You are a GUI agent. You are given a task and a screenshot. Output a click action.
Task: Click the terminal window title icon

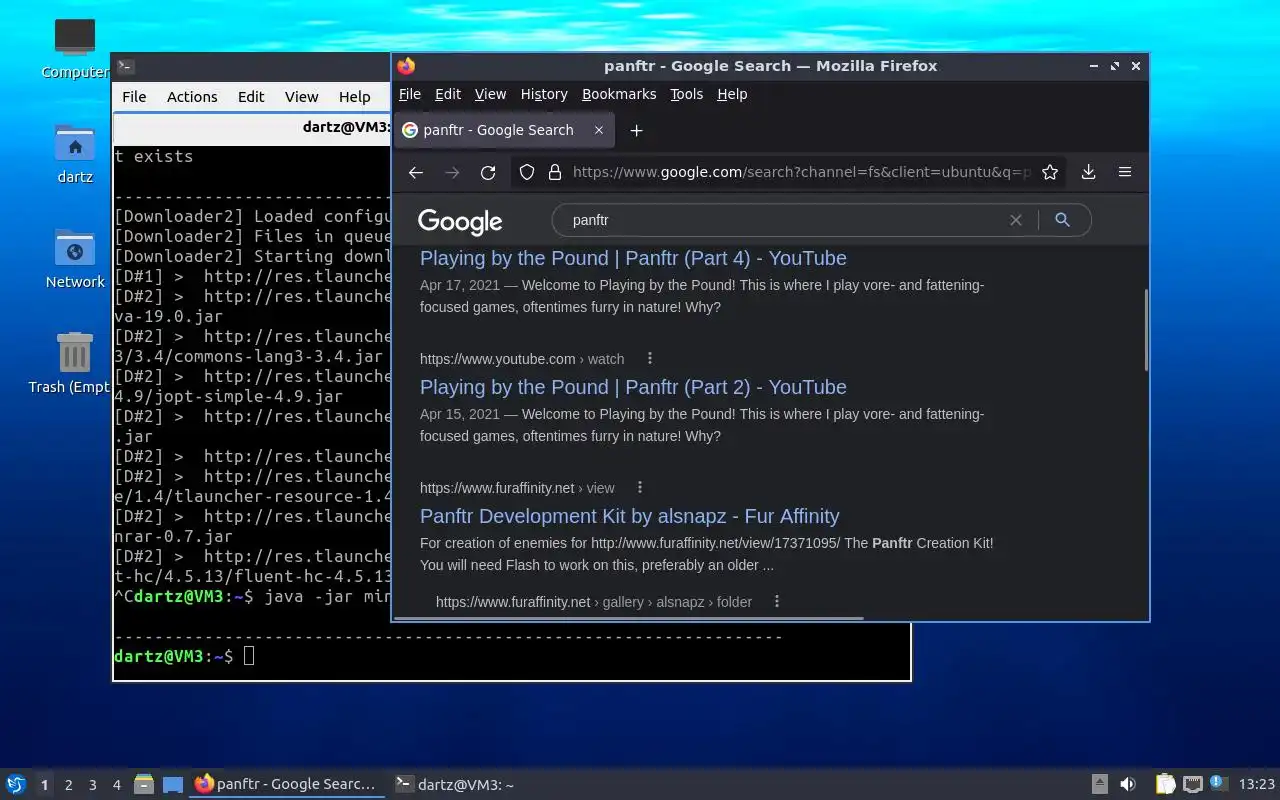(126, 67)
